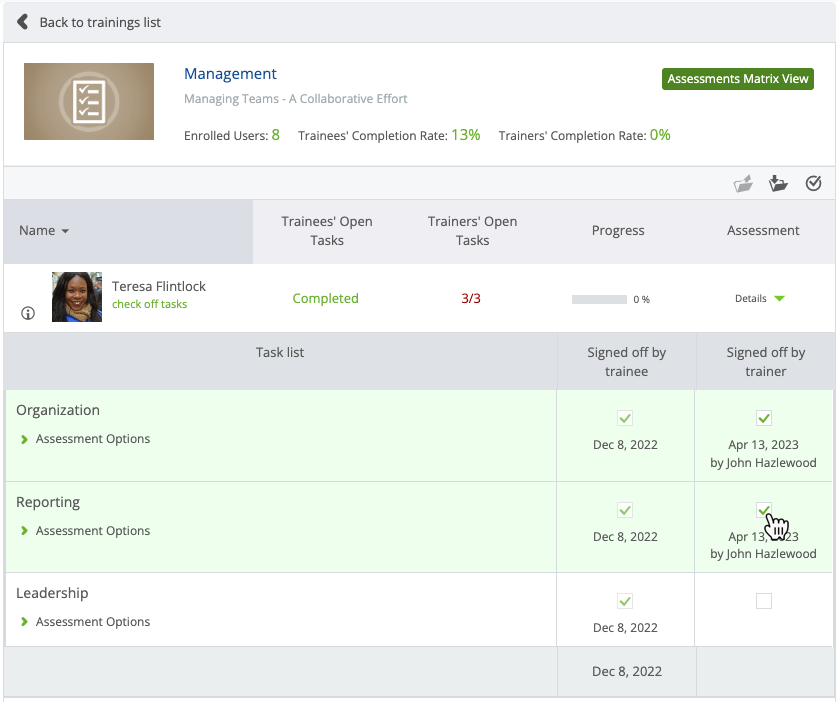
Task: Click the back arrow icon
Action: pos(21,21)
